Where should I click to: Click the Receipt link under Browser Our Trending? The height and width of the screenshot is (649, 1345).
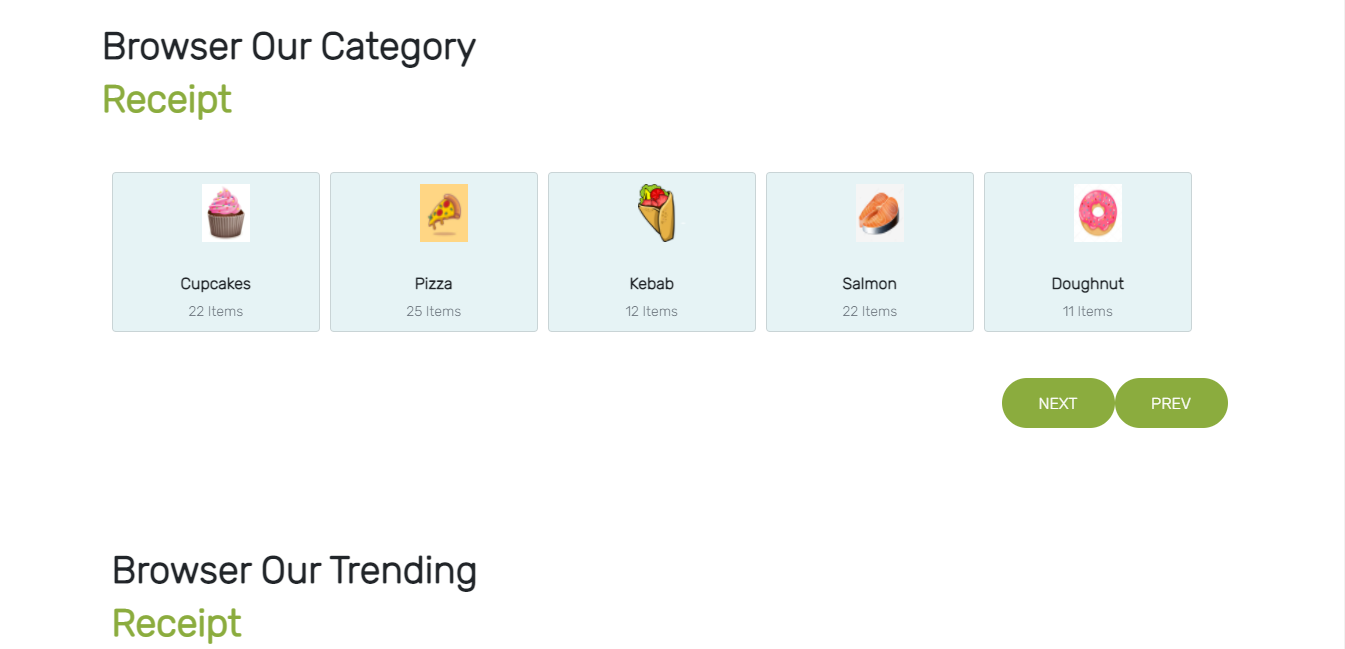coord(176,622)
